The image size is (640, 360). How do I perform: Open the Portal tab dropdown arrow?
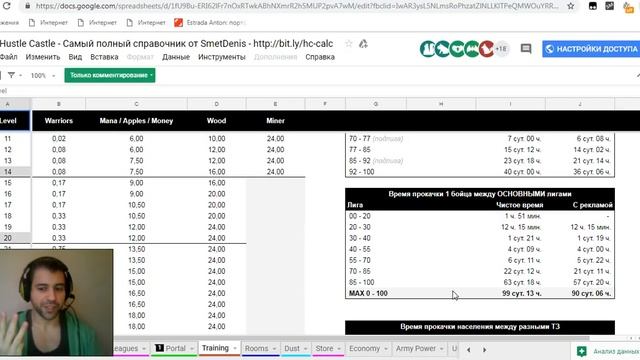click(x=192, y=349)
